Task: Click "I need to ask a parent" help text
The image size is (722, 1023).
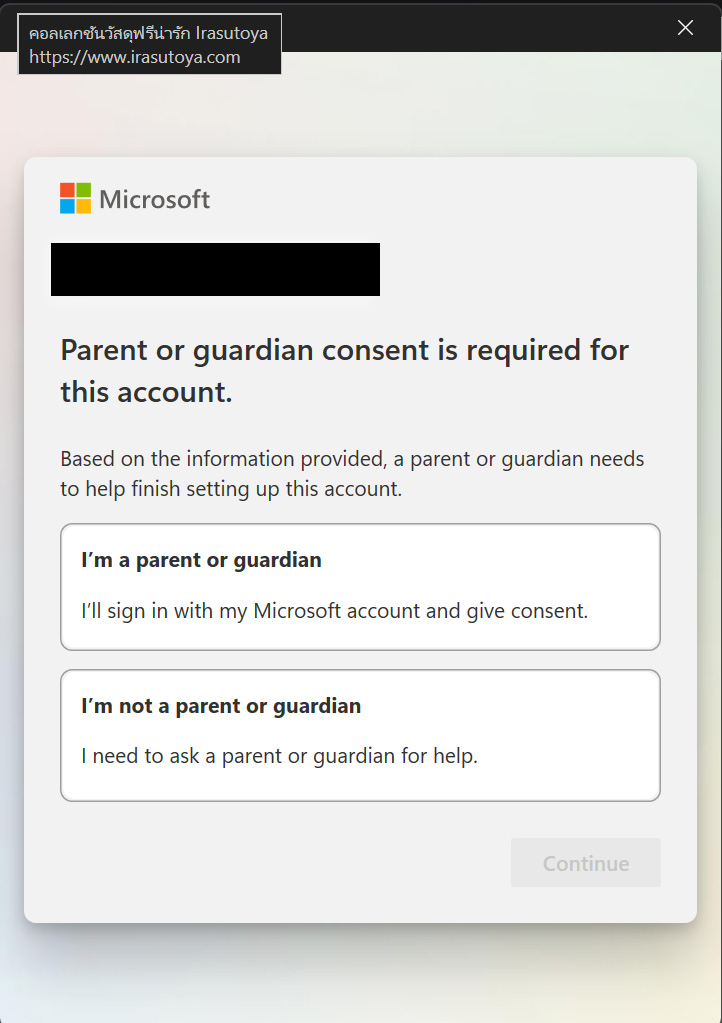Action: pyautogui.click(x=279, y=756)
